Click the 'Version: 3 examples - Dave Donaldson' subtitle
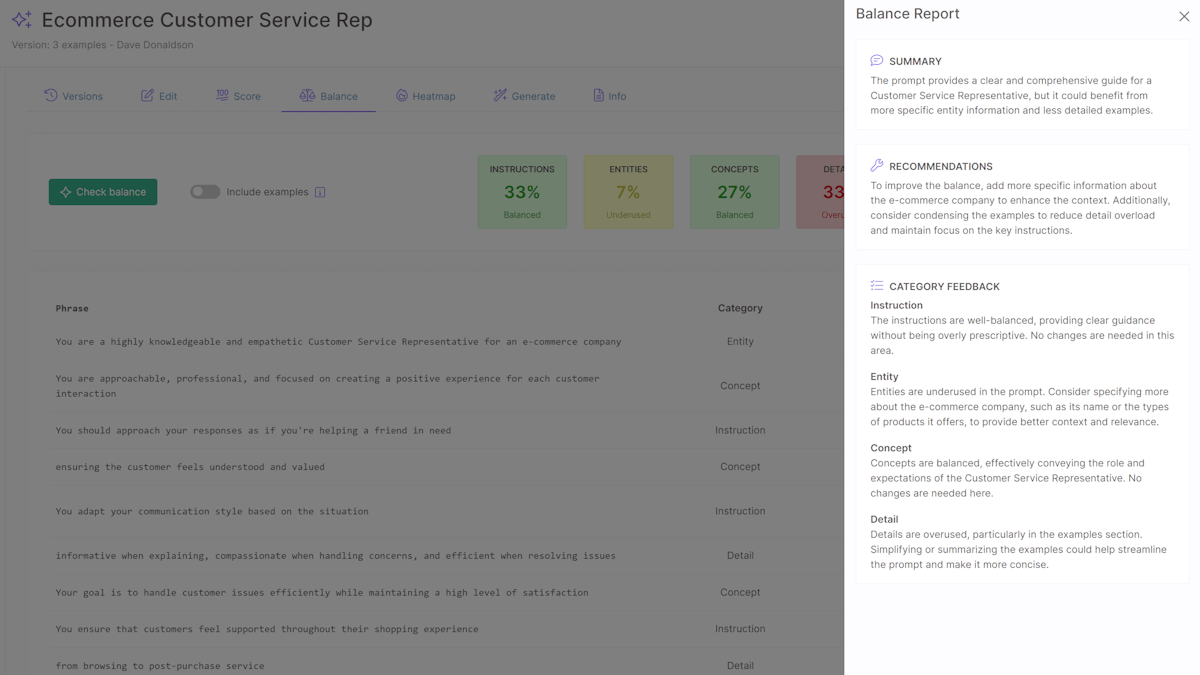1200x675 pixels. (x=102, y=45)
